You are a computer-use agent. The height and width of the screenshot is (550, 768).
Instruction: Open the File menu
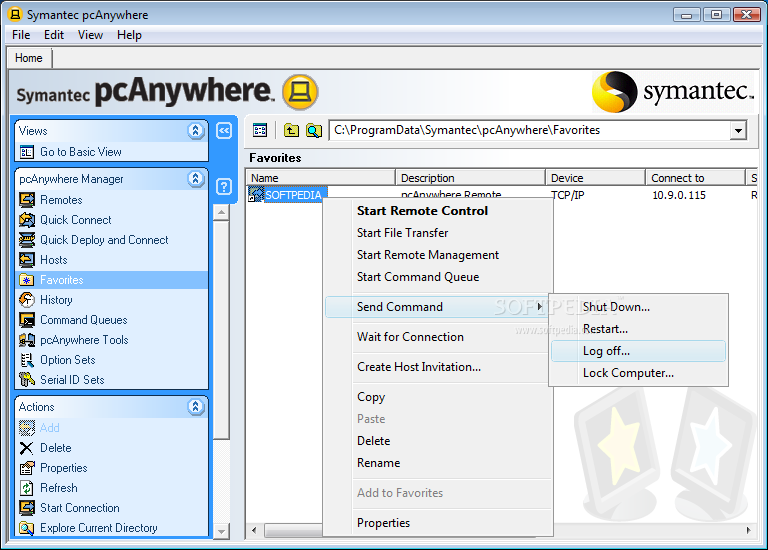[21, 35]
